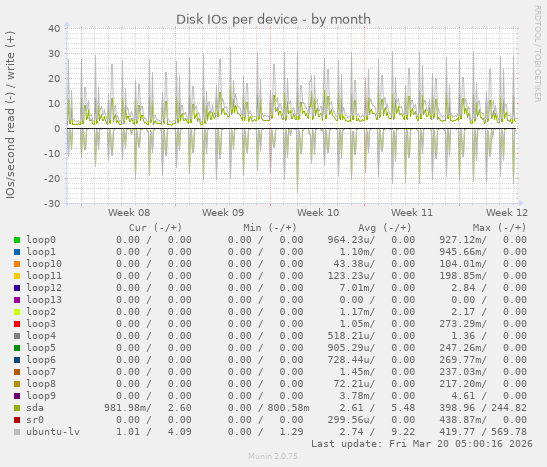This screenshot has height=467, width=547.
Task: Click the orange loop10 legend swatch
Action: pos(17,264)
